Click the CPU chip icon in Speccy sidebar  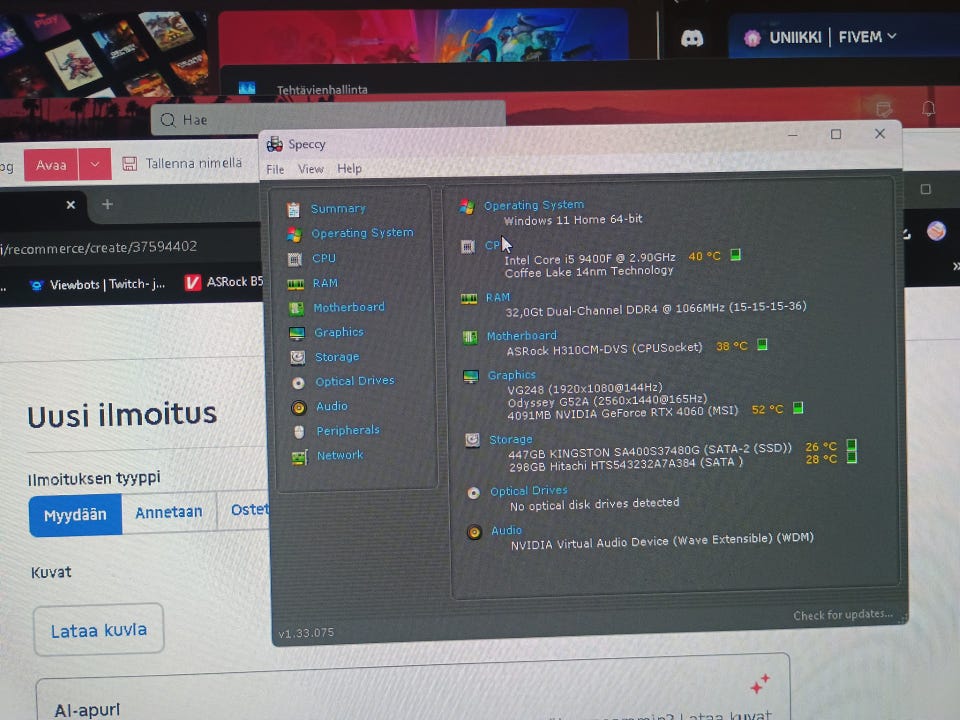point(295,259)
